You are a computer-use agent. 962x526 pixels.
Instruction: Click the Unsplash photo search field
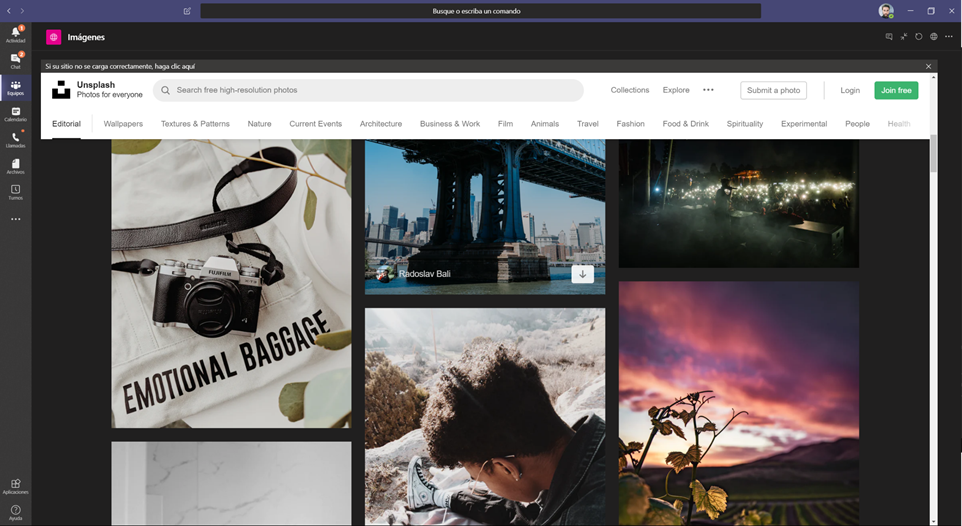click(370, 90)
